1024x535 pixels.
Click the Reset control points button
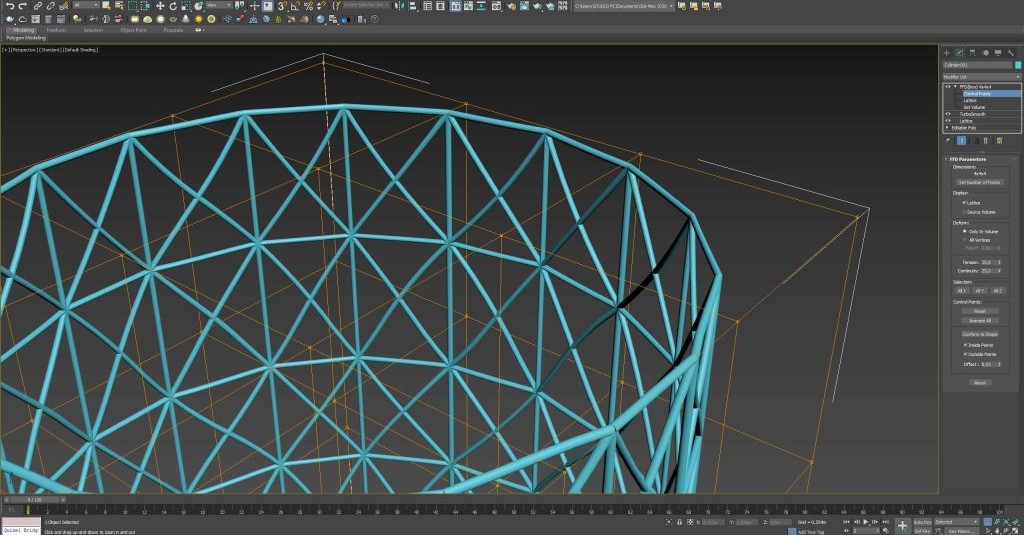click(980, 311)
